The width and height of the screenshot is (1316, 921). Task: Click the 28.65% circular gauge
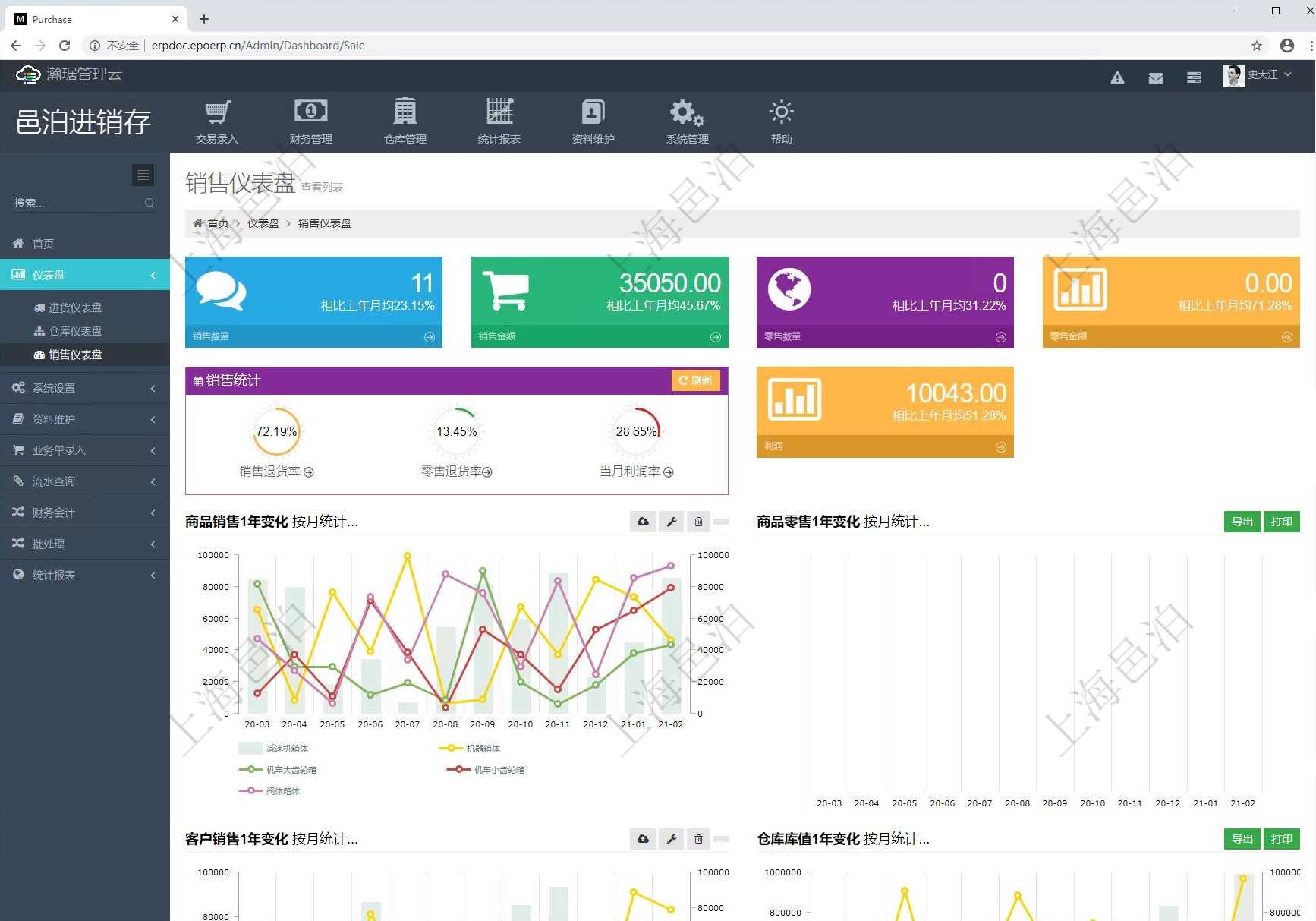637,431
